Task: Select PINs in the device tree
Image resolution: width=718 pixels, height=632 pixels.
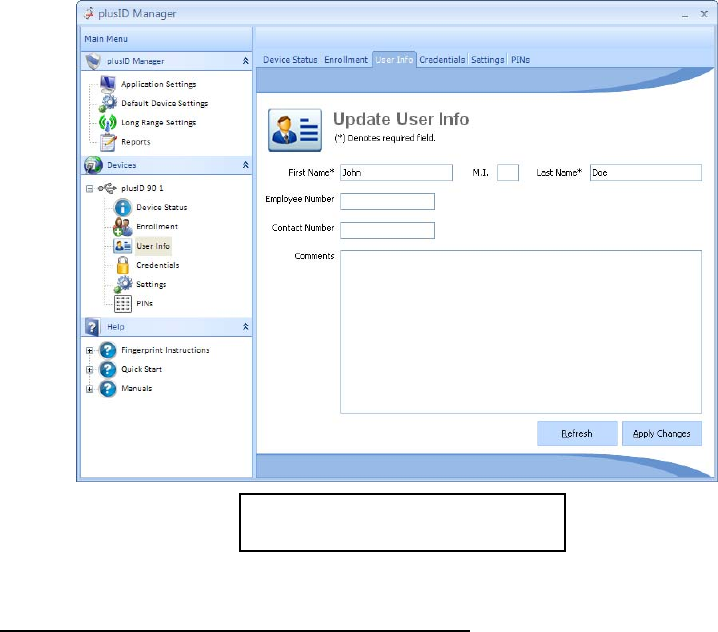Action: pos(144,304)
